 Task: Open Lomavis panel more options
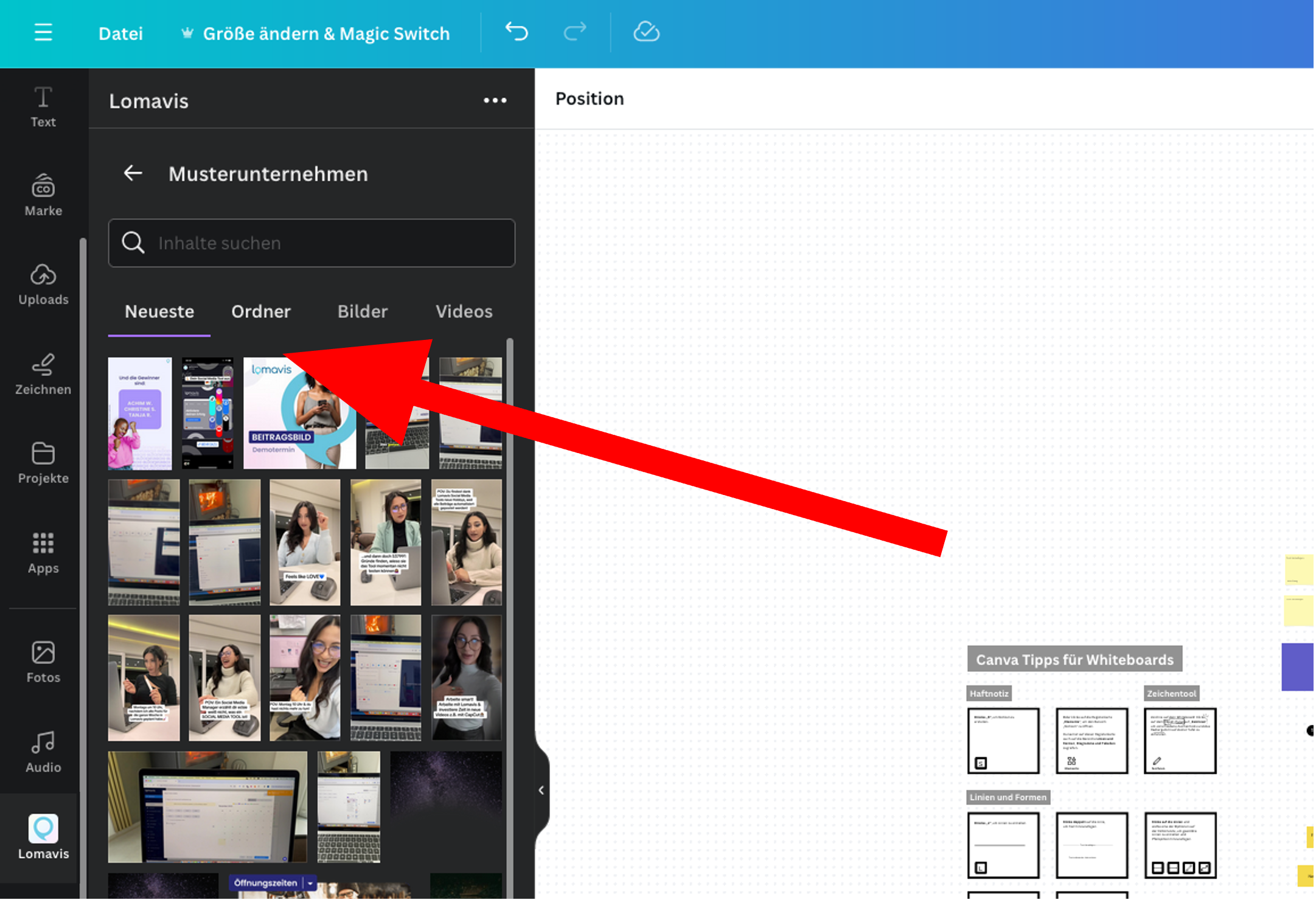point(495,100)
